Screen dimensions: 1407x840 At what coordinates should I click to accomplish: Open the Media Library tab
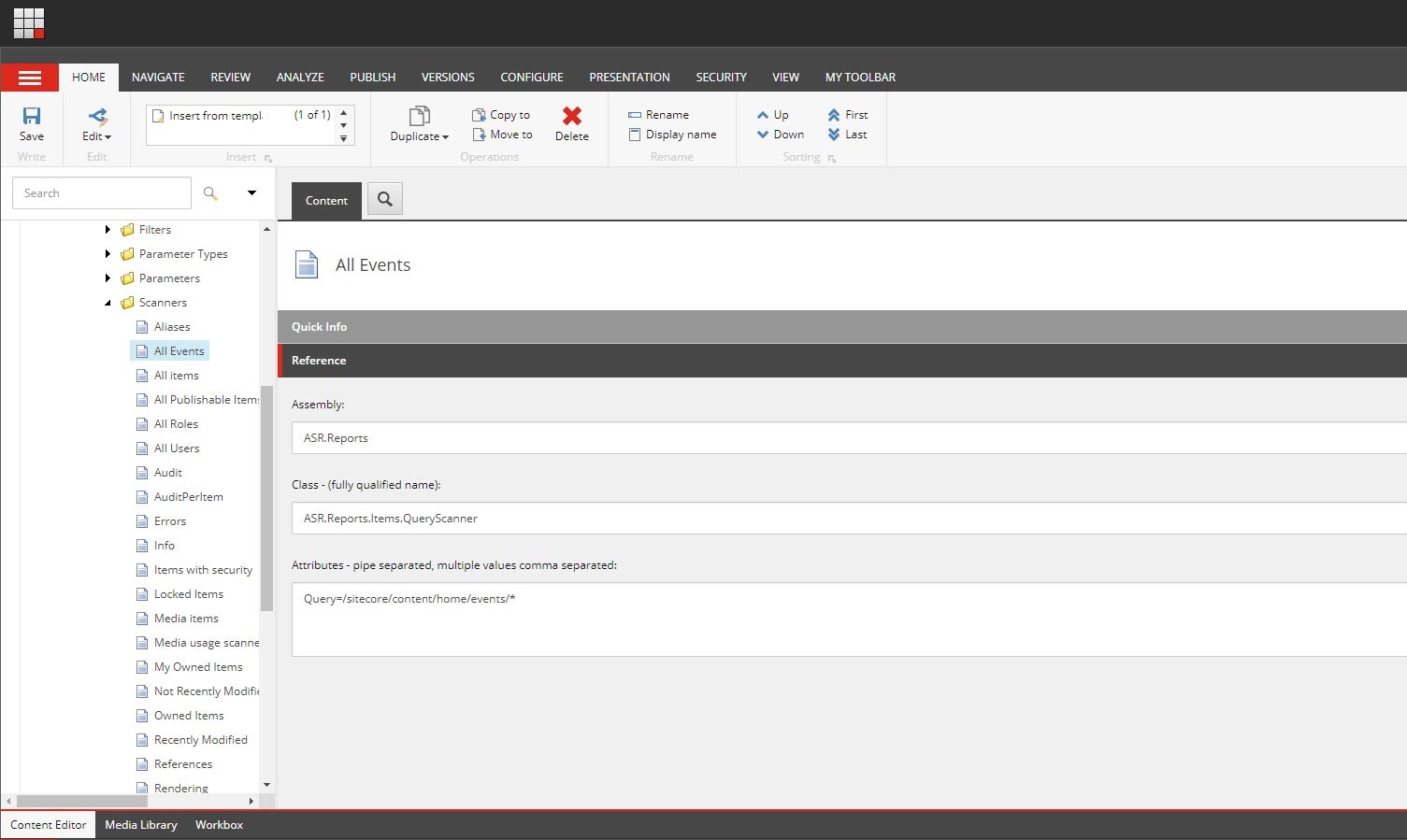(x=140, y=825)
